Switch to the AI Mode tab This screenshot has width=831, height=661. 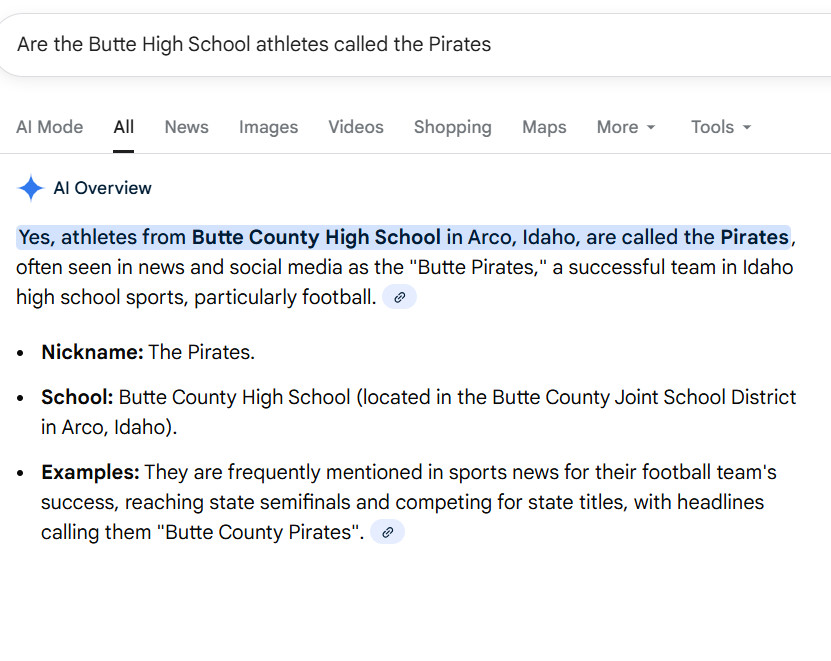click(49, 127)
